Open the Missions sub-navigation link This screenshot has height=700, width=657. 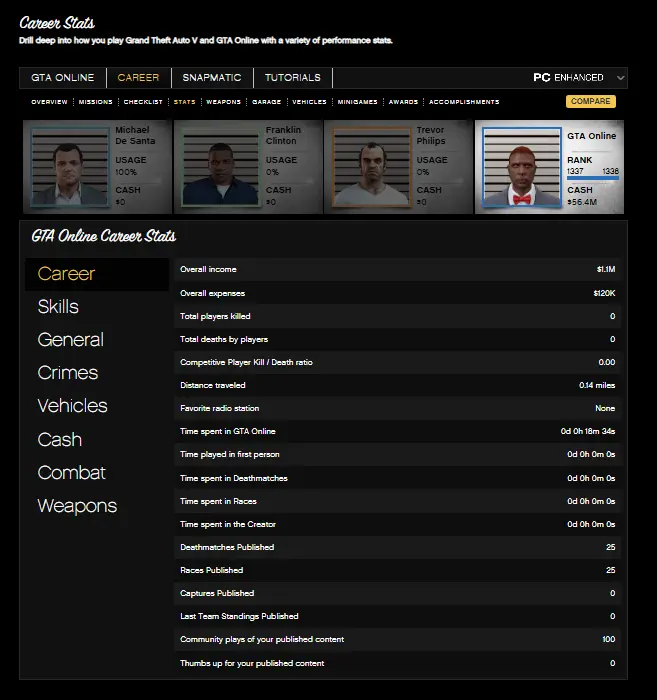[x=95, y=102]
